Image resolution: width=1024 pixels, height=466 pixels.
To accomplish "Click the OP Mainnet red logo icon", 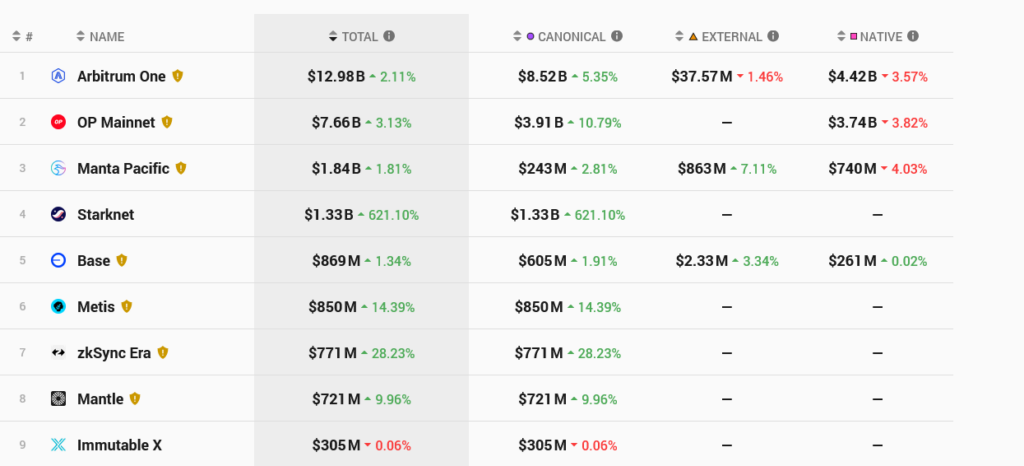I will click(59, 122).
